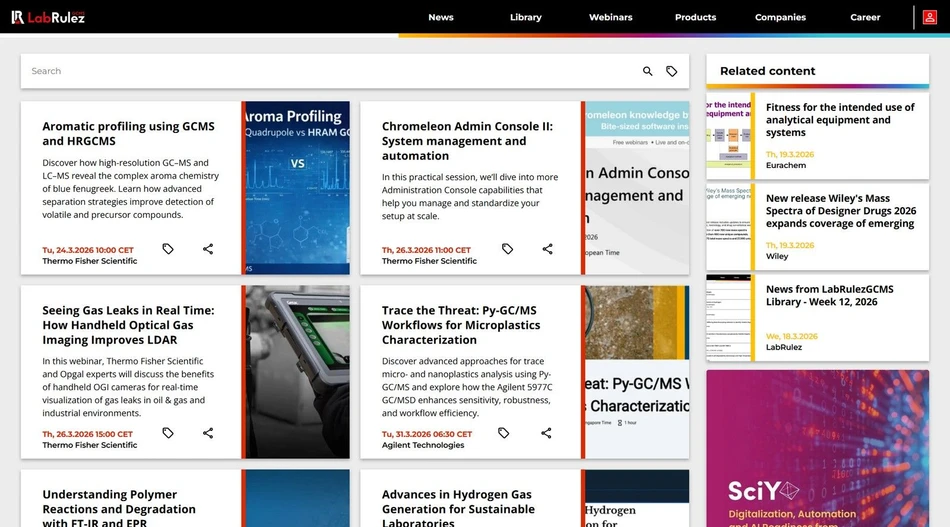Click tag icon on Seeing Gas Leaks card
The height and width of the screenshot is (527, 950).
[x=168, y=433]
